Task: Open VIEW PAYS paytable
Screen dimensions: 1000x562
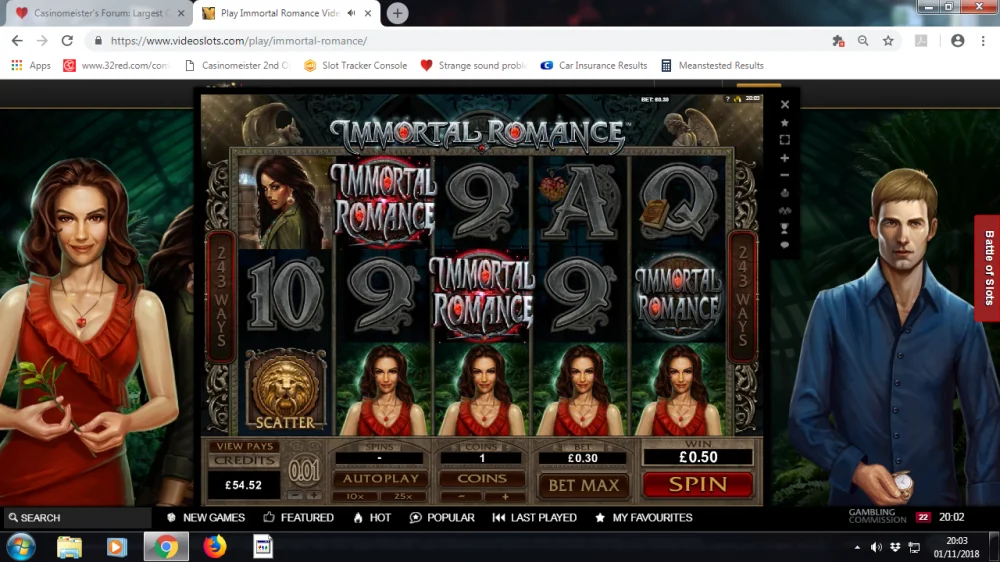Action: point(244,447)
